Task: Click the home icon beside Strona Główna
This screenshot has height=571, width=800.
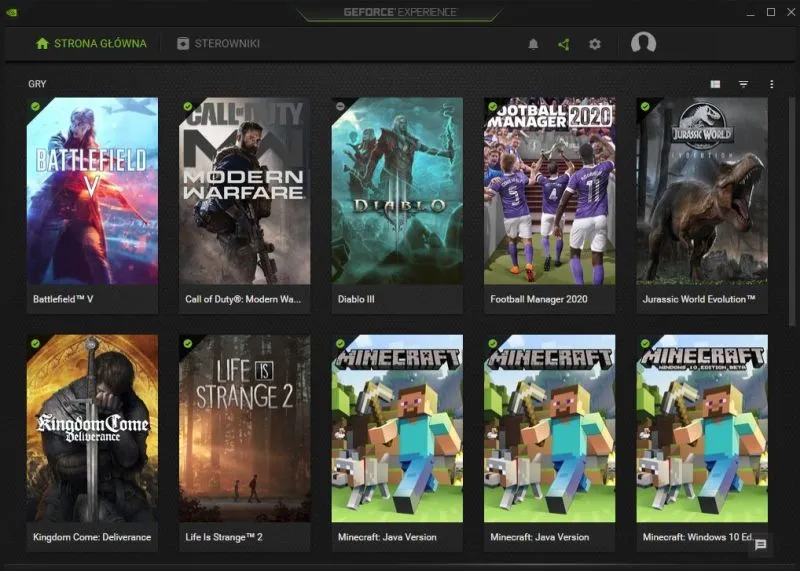Action: (42, 43)
